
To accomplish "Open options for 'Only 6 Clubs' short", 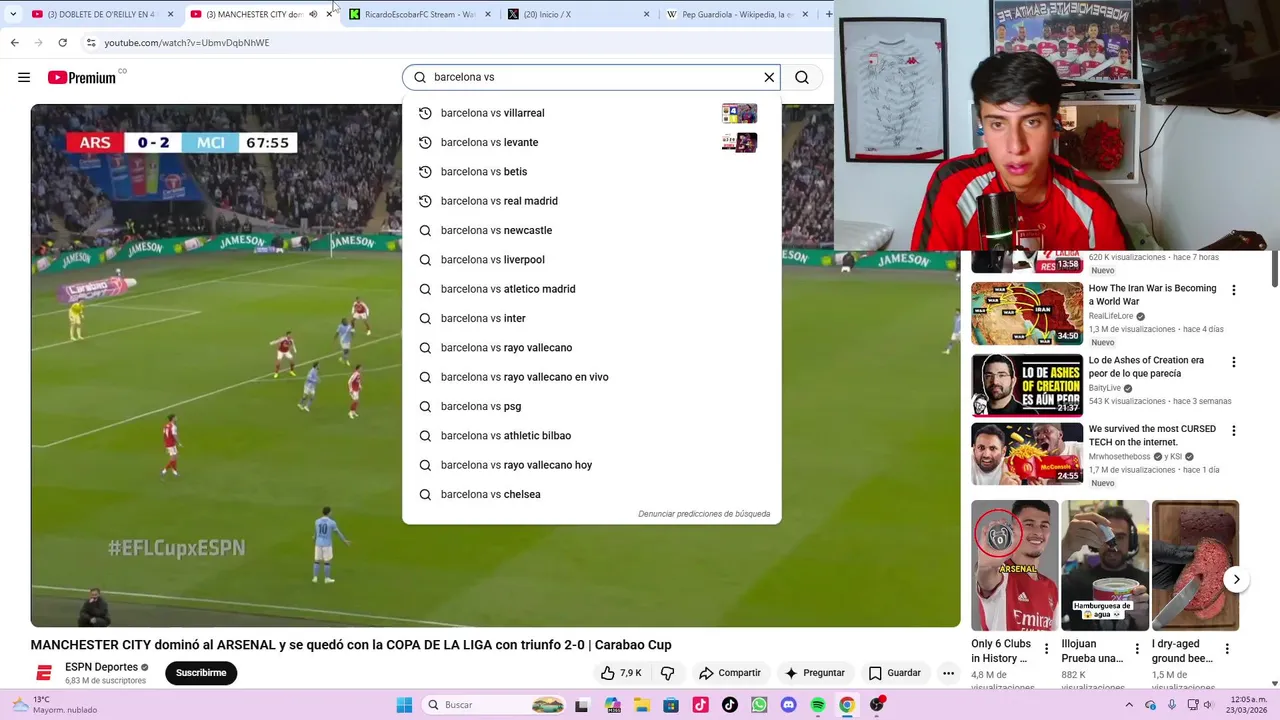I will pos(1047,649).
